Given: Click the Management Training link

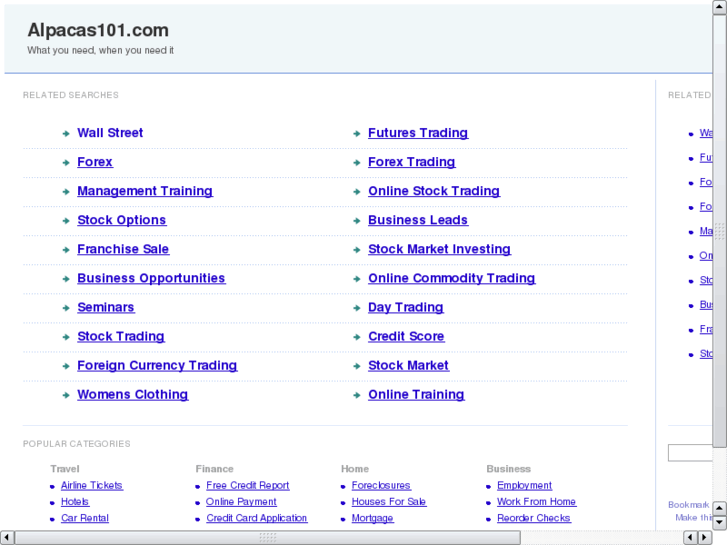Looking at the screenshot, I should pos(145,191).
